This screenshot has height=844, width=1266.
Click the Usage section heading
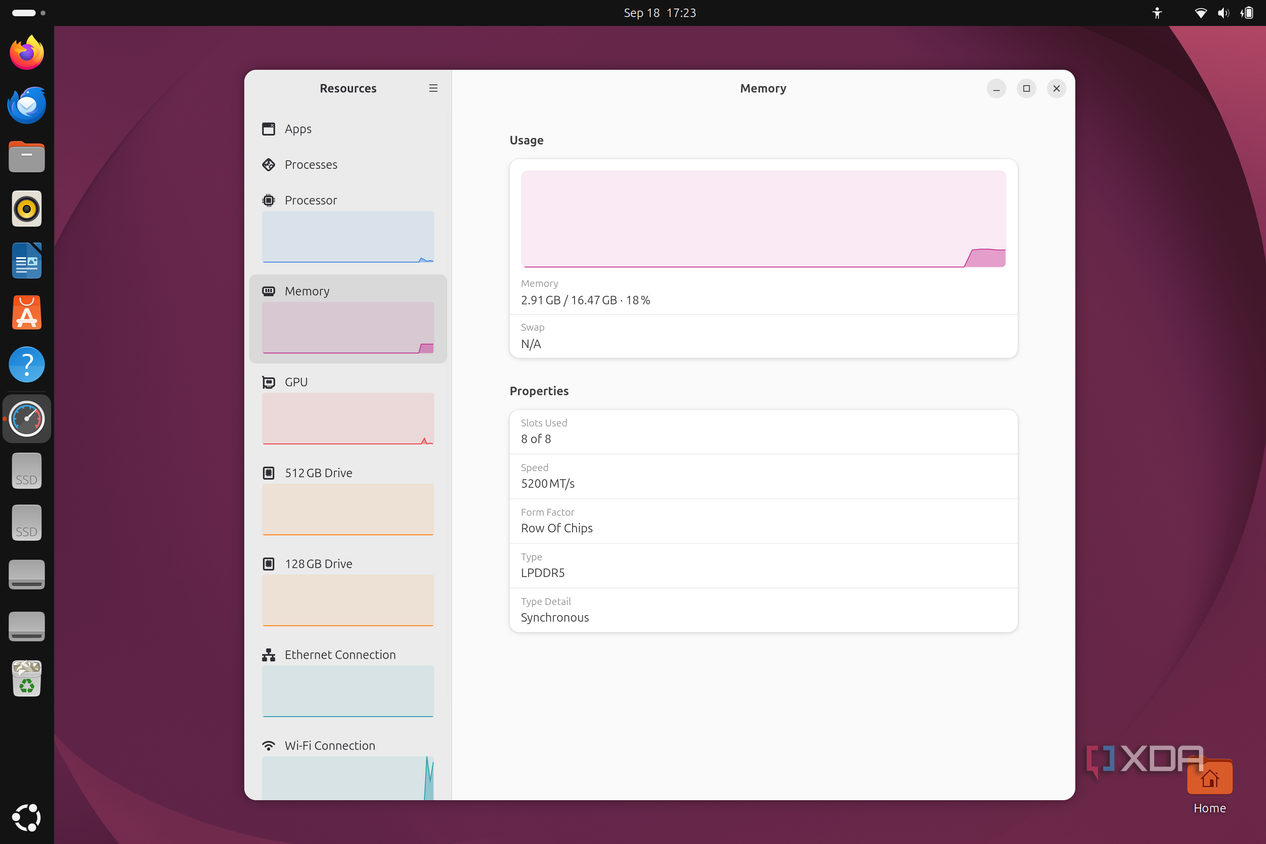(527, 140)
